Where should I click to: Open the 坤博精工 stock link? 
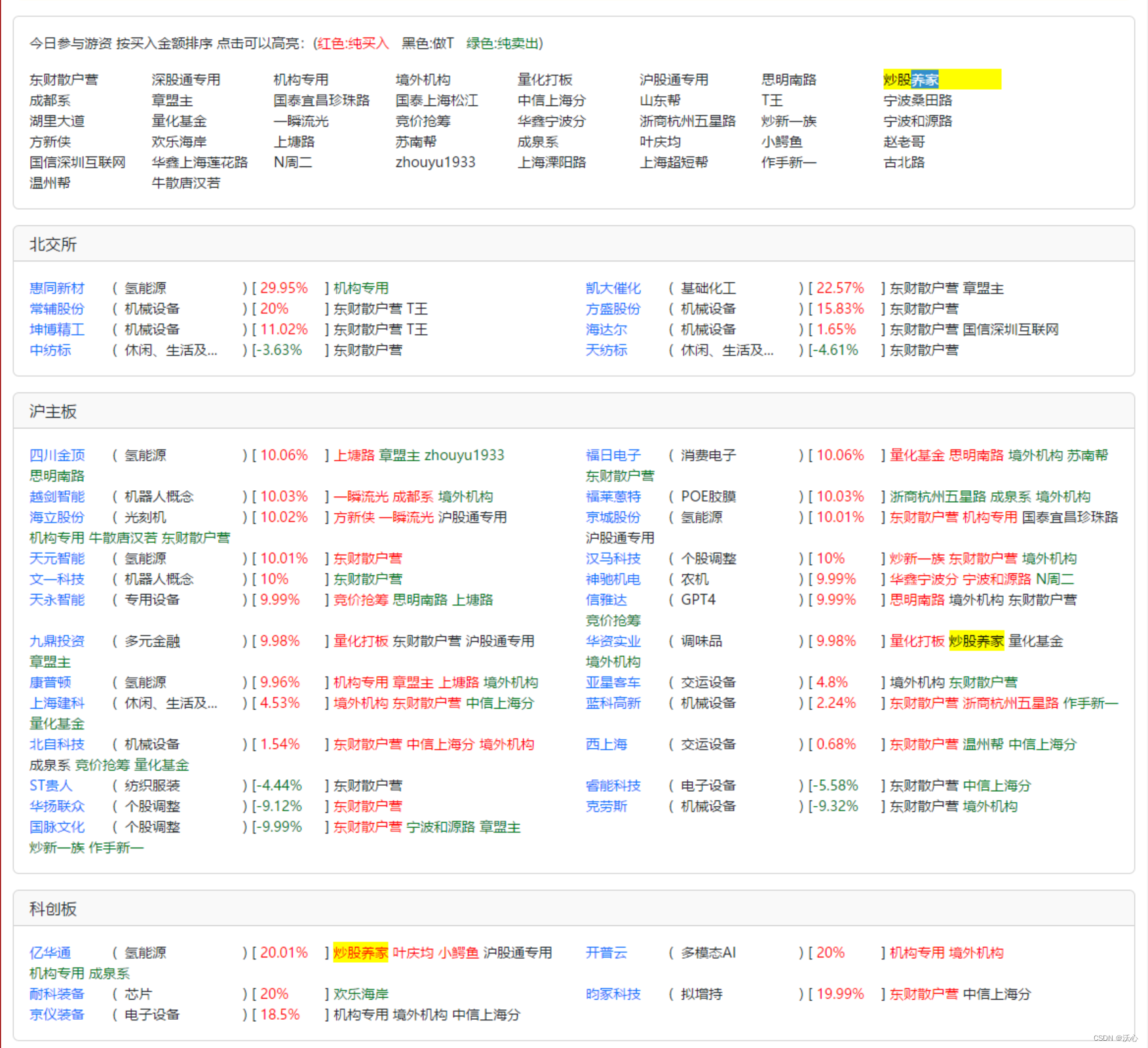(56, 329)
